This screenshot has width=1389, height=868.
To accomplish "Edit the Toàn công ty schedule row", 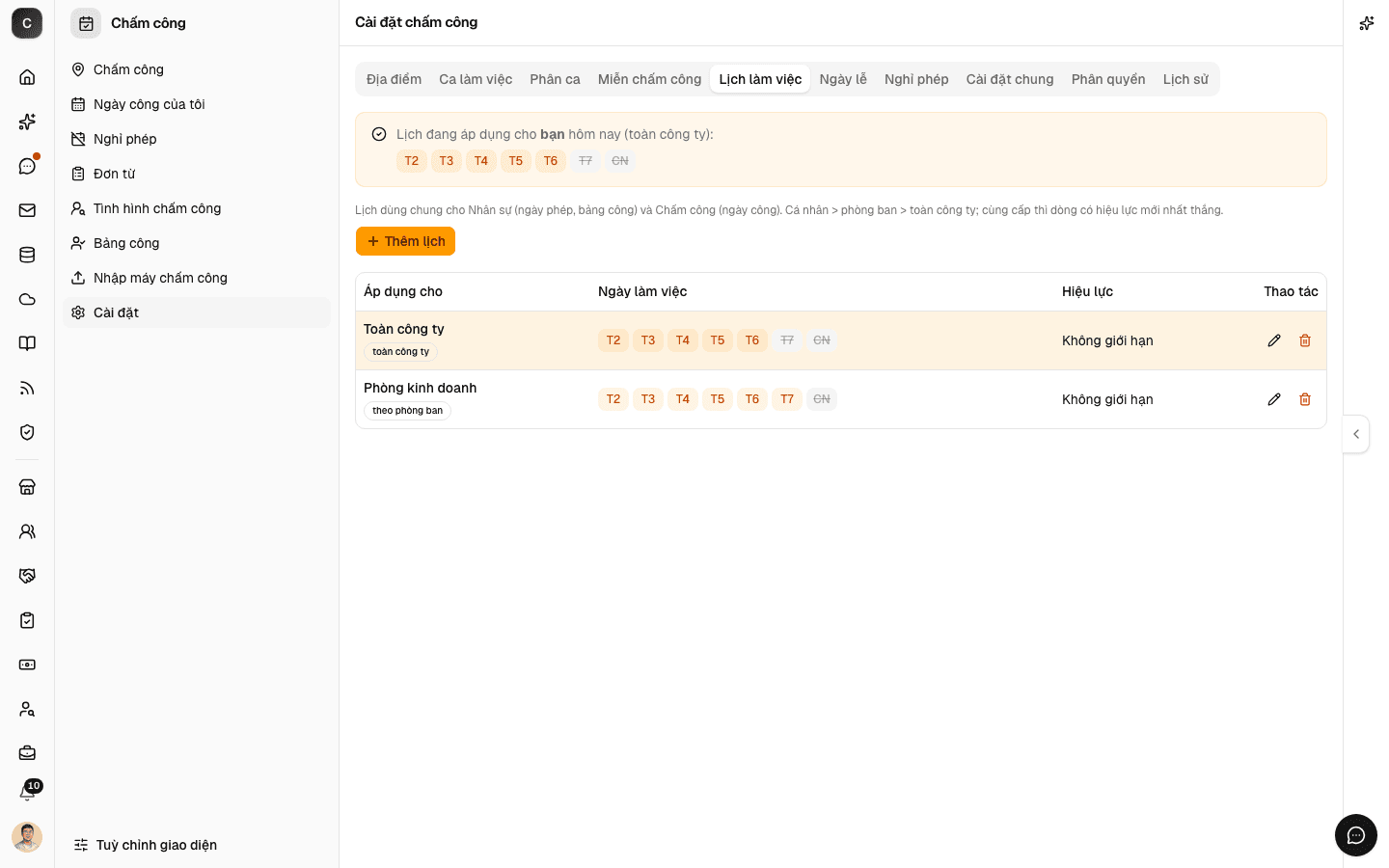I will tap(1274, 340).
